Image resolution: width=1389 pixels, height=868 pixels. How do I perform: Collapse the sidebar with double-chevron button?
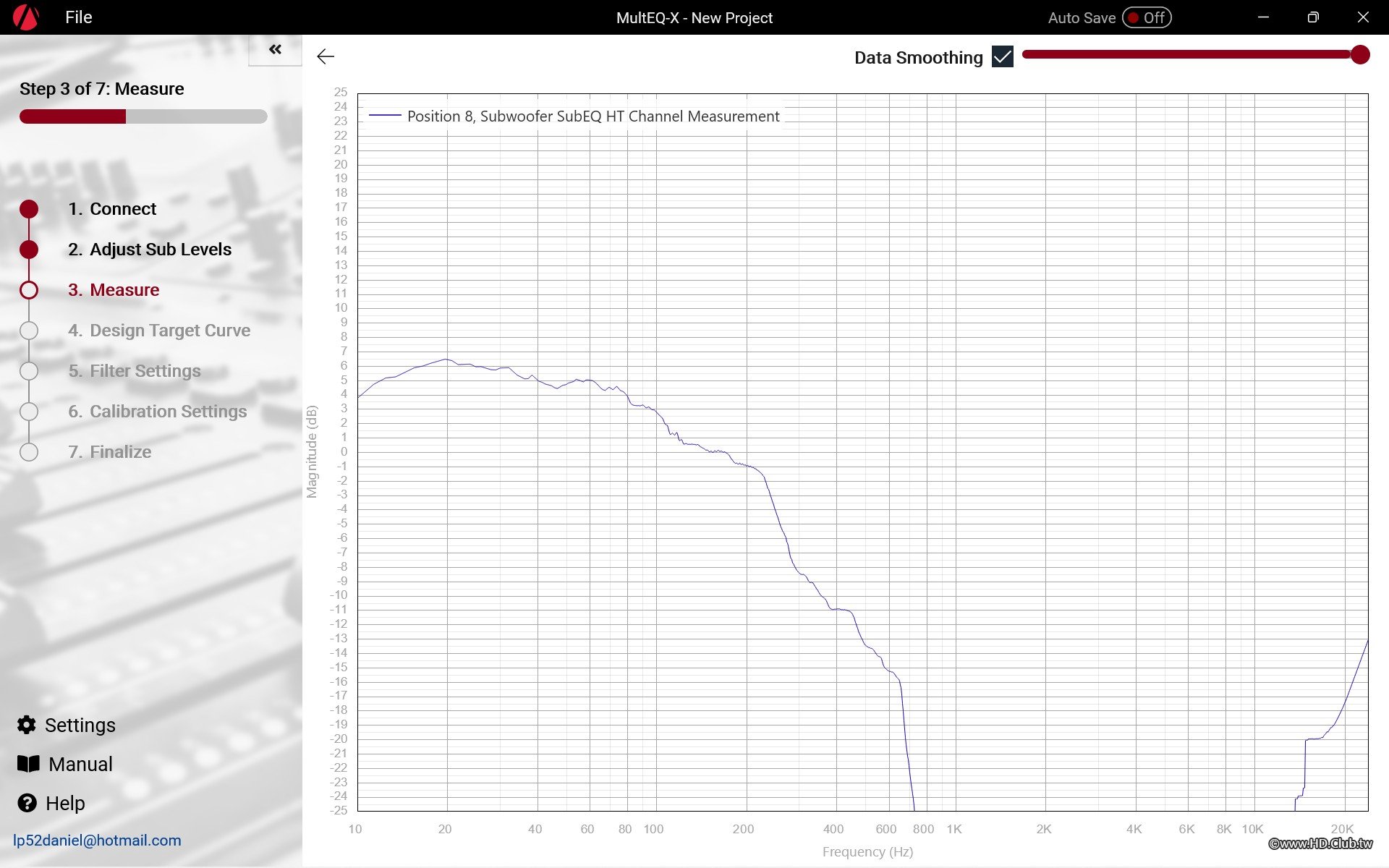pyautogui.click(x=275, y=50)
